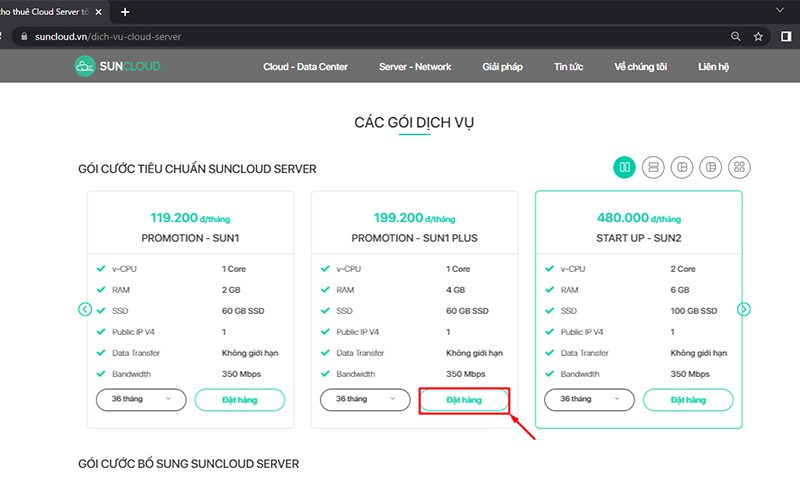Open the browser side panel icon

coord(786,36)
